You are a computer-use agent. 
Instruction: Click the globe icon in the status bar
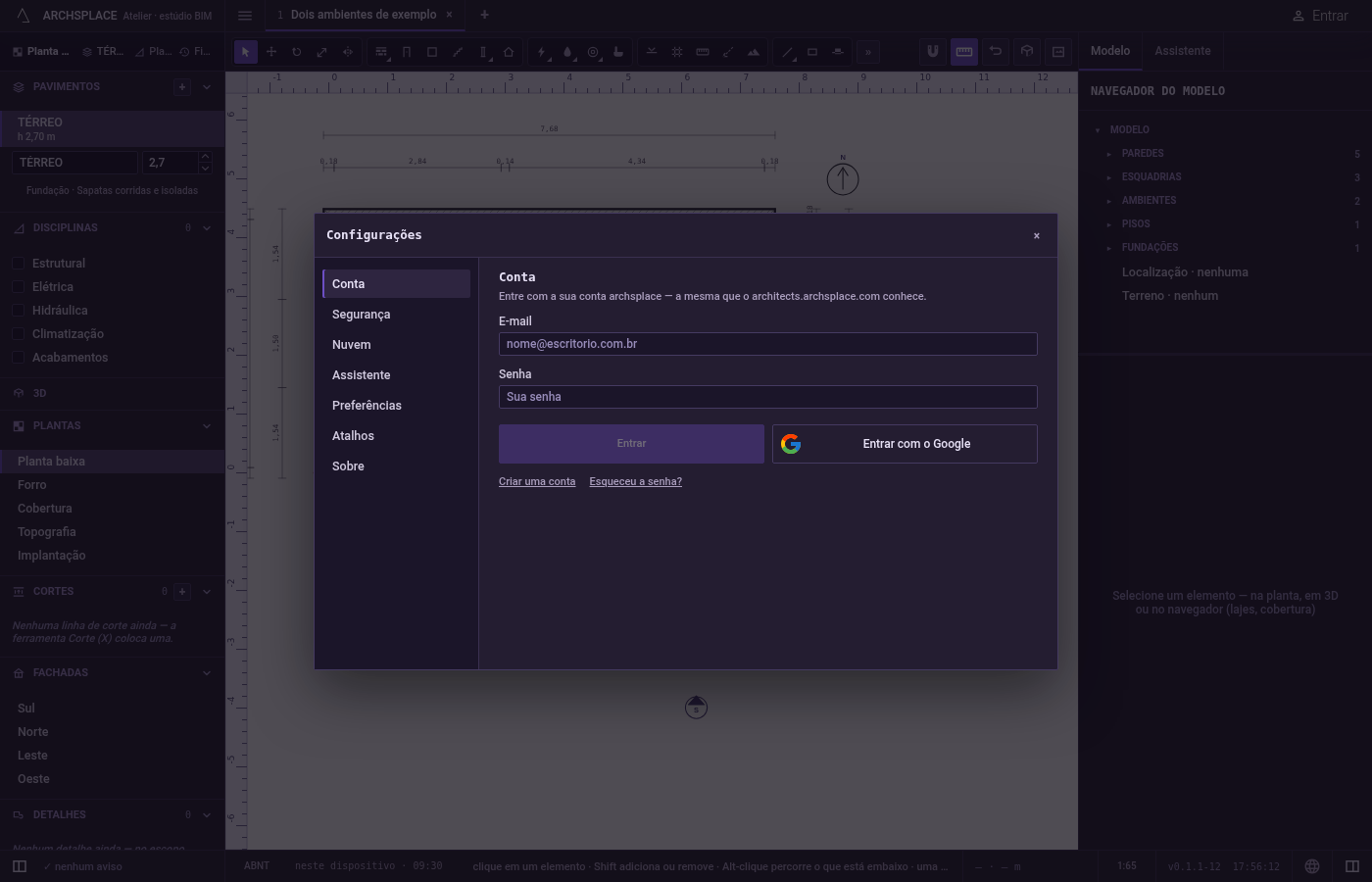pyautogui.click(x=1312, y=866)
